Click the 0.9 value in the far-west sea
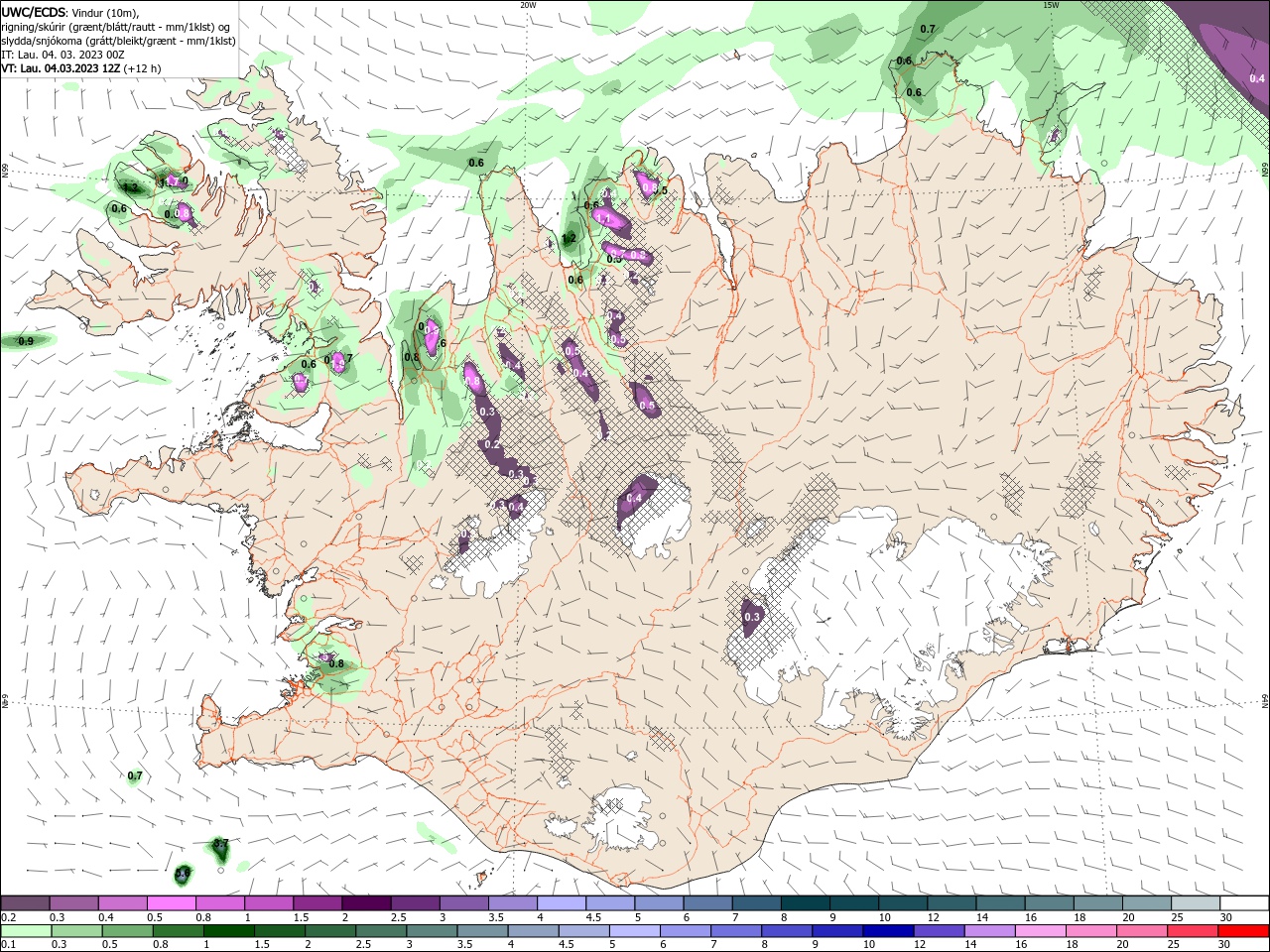1270x952 pixels. (26, 341)
